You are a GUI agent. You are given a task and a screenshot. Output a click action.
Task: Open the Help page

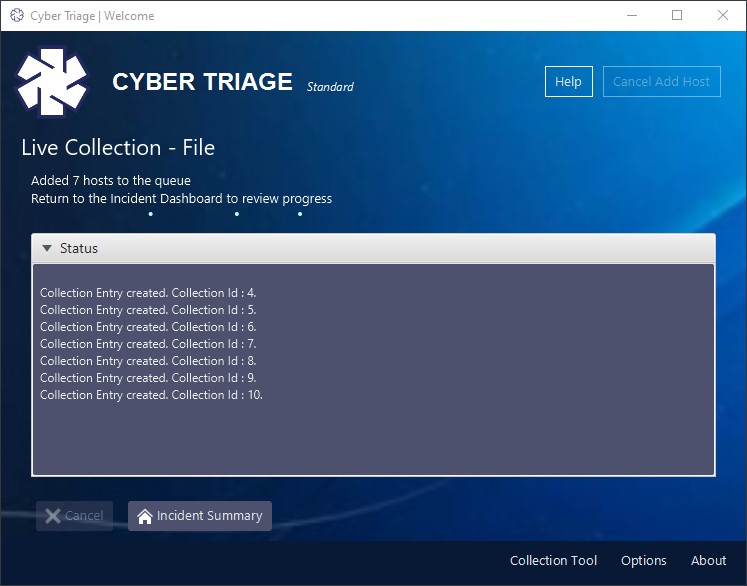point(568,81)
